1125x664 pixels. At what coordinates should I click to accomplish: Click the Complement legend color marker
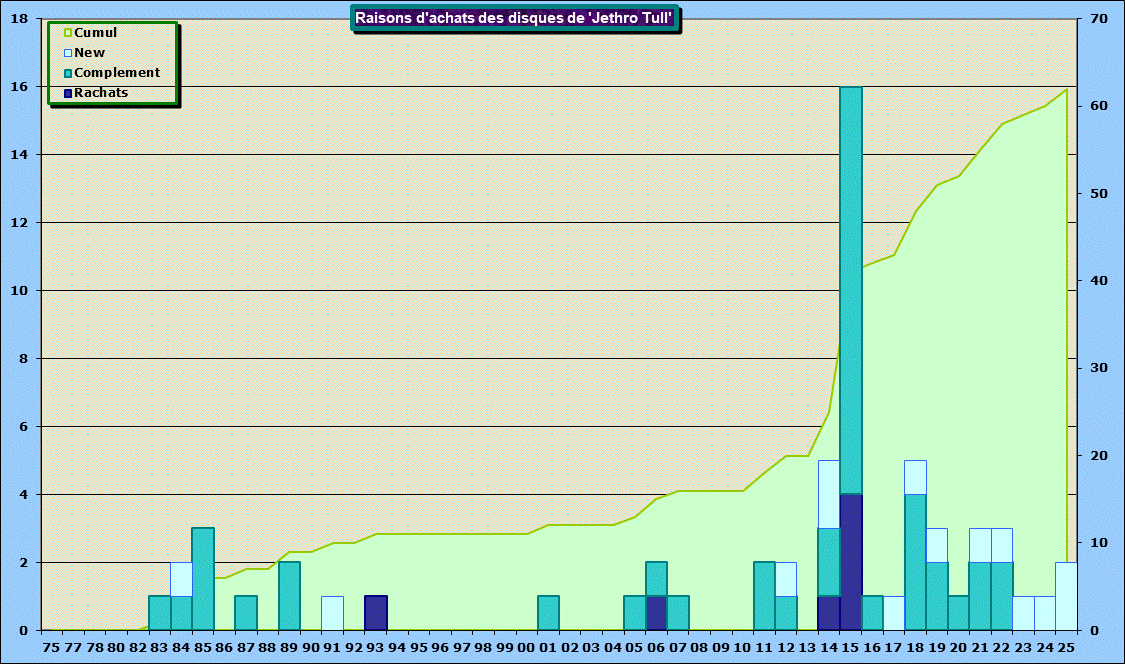pos(68,73)
